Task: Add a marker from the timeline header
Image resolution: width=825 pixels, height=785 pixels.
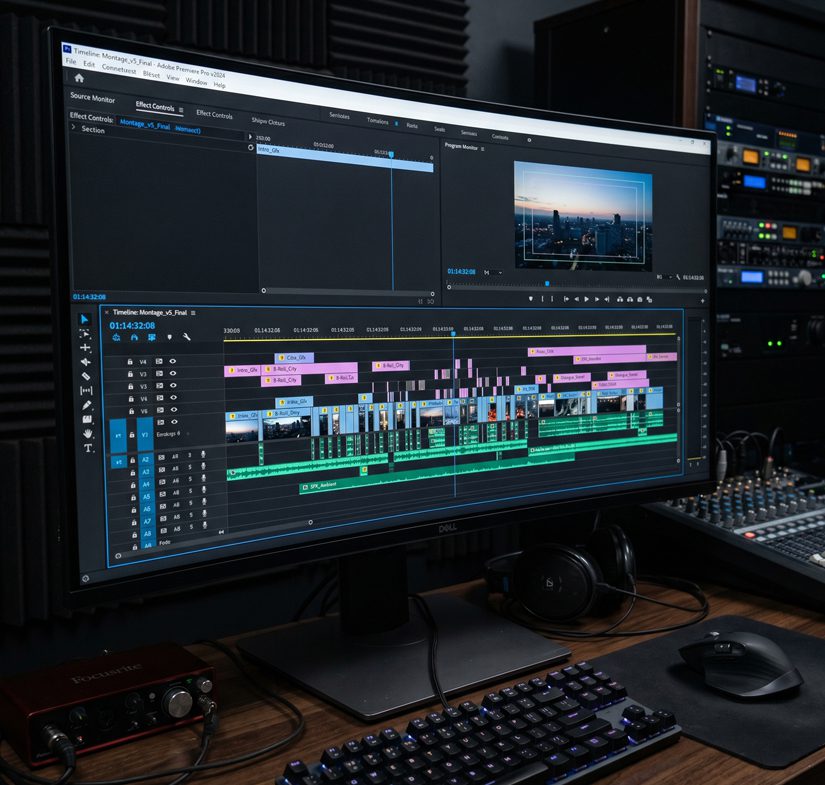Action: click(169, 337)
